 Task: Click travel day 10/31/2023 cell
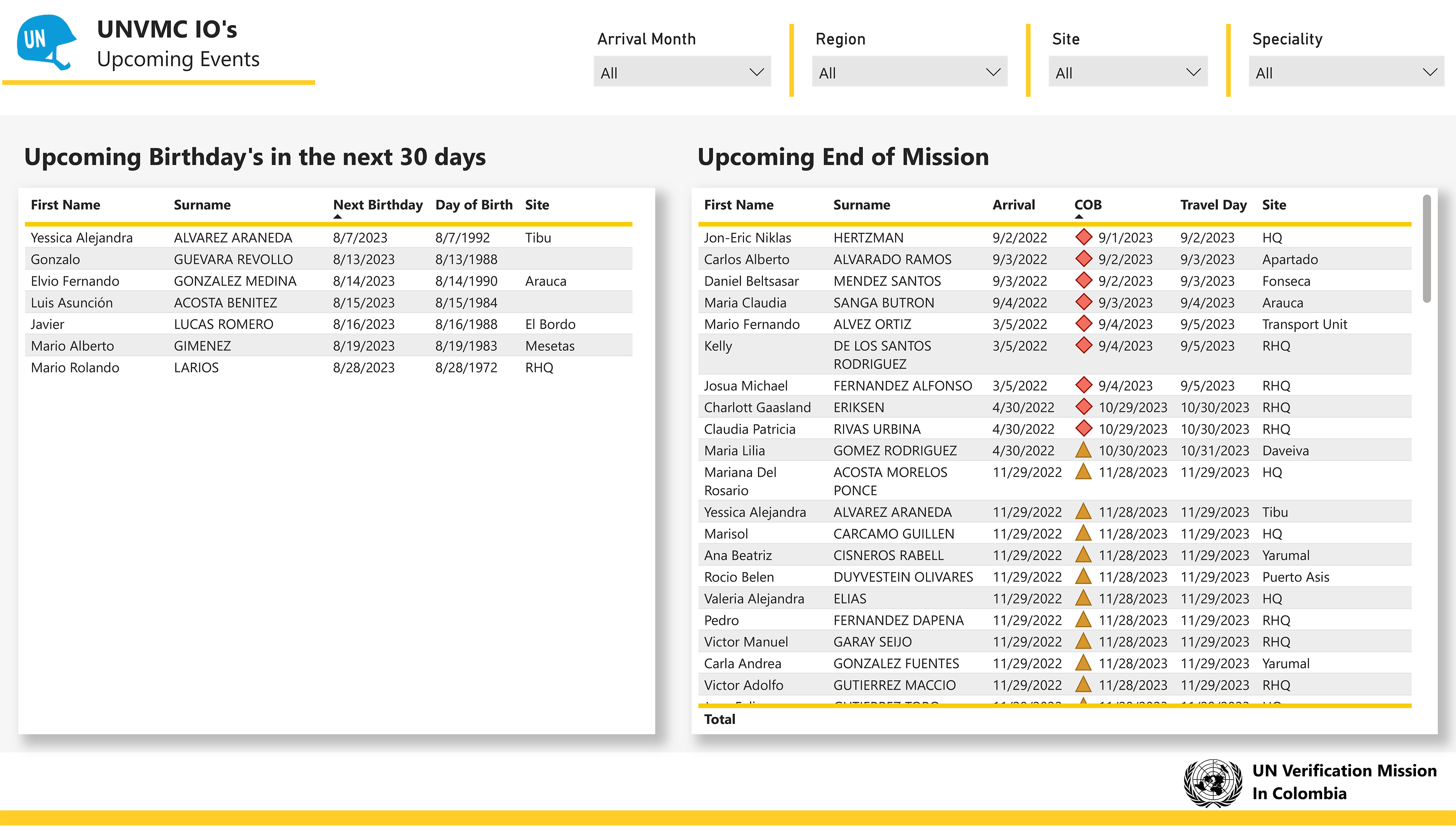coord(1215,450)
